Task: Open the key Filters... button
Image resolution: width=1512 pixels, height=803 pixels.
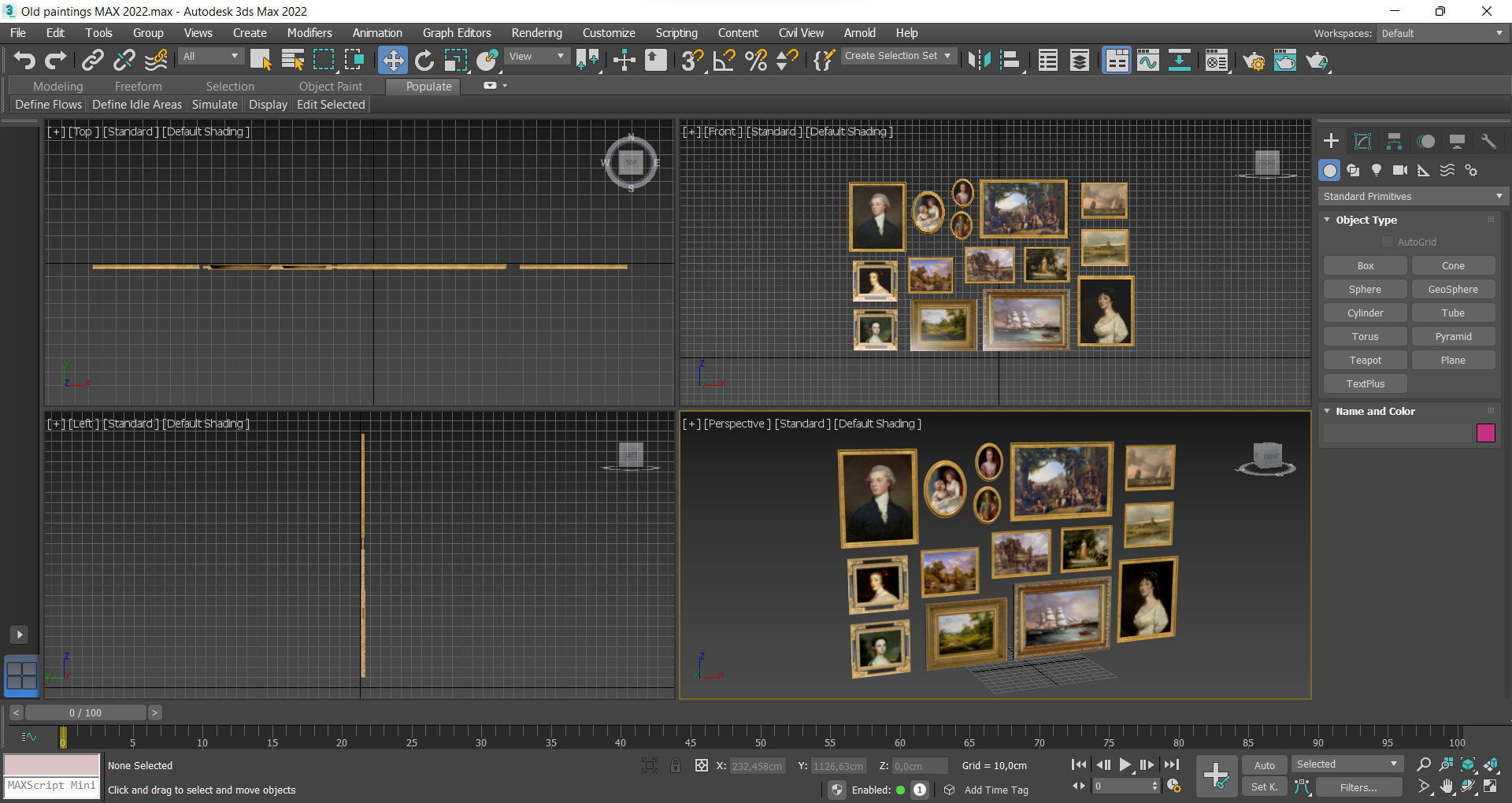Action: click(x=1358, y=787)
